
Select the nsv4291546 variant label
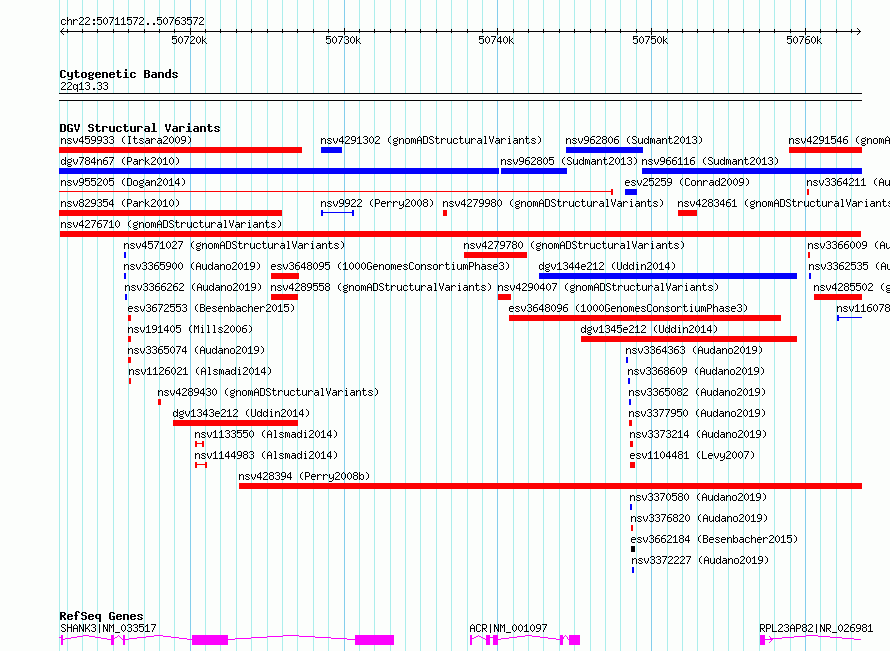839,140
